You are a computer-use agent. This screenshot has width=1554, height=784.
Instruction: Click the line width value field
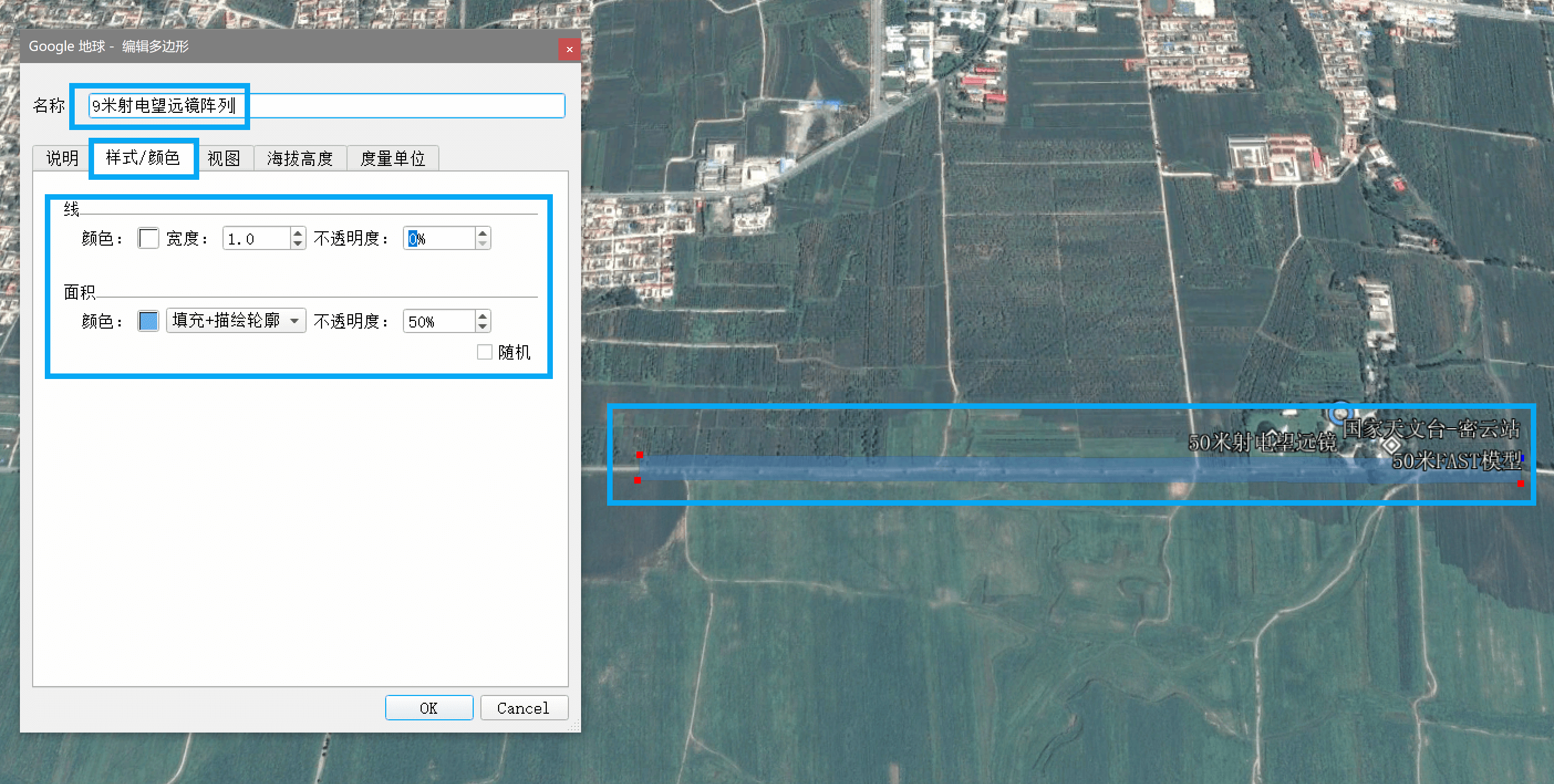coord(256,239)
